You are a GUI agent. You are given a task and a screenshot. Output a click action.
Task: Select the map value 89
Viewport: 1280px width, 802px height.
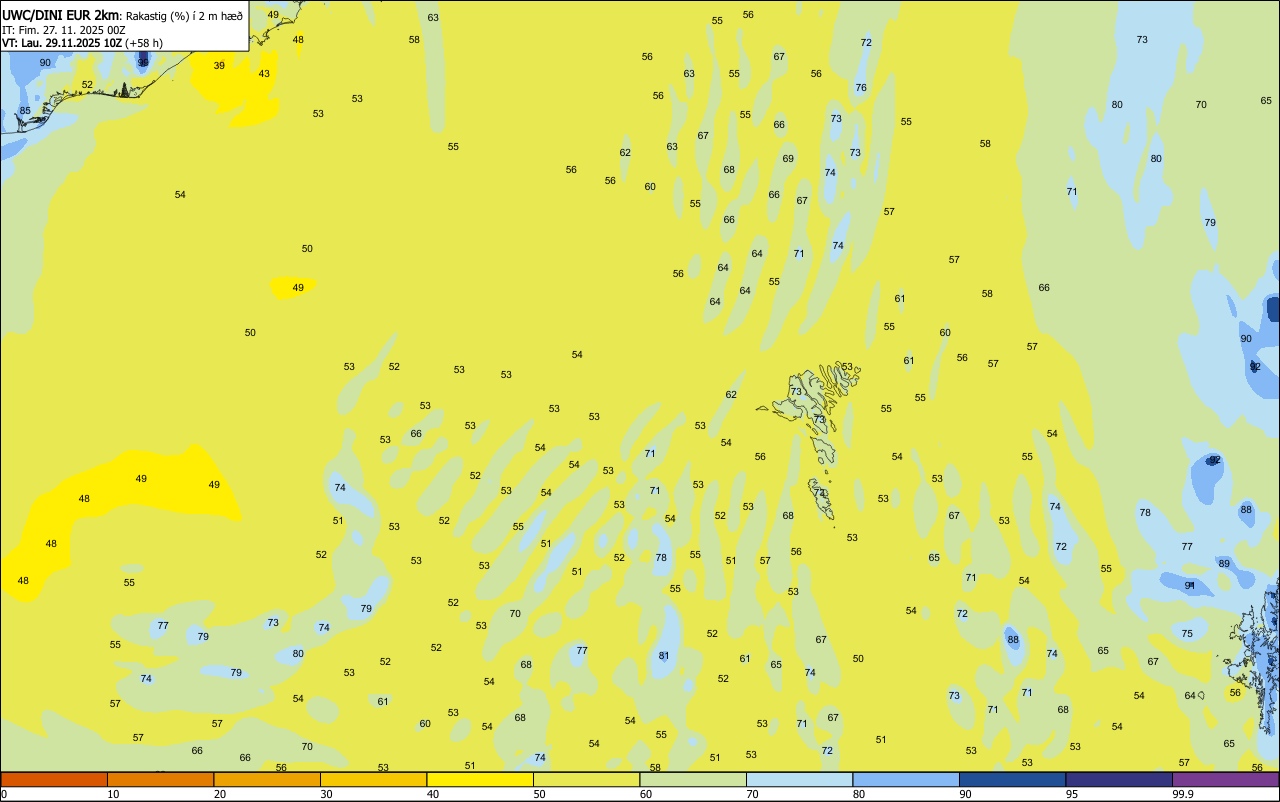[1224, 564]
